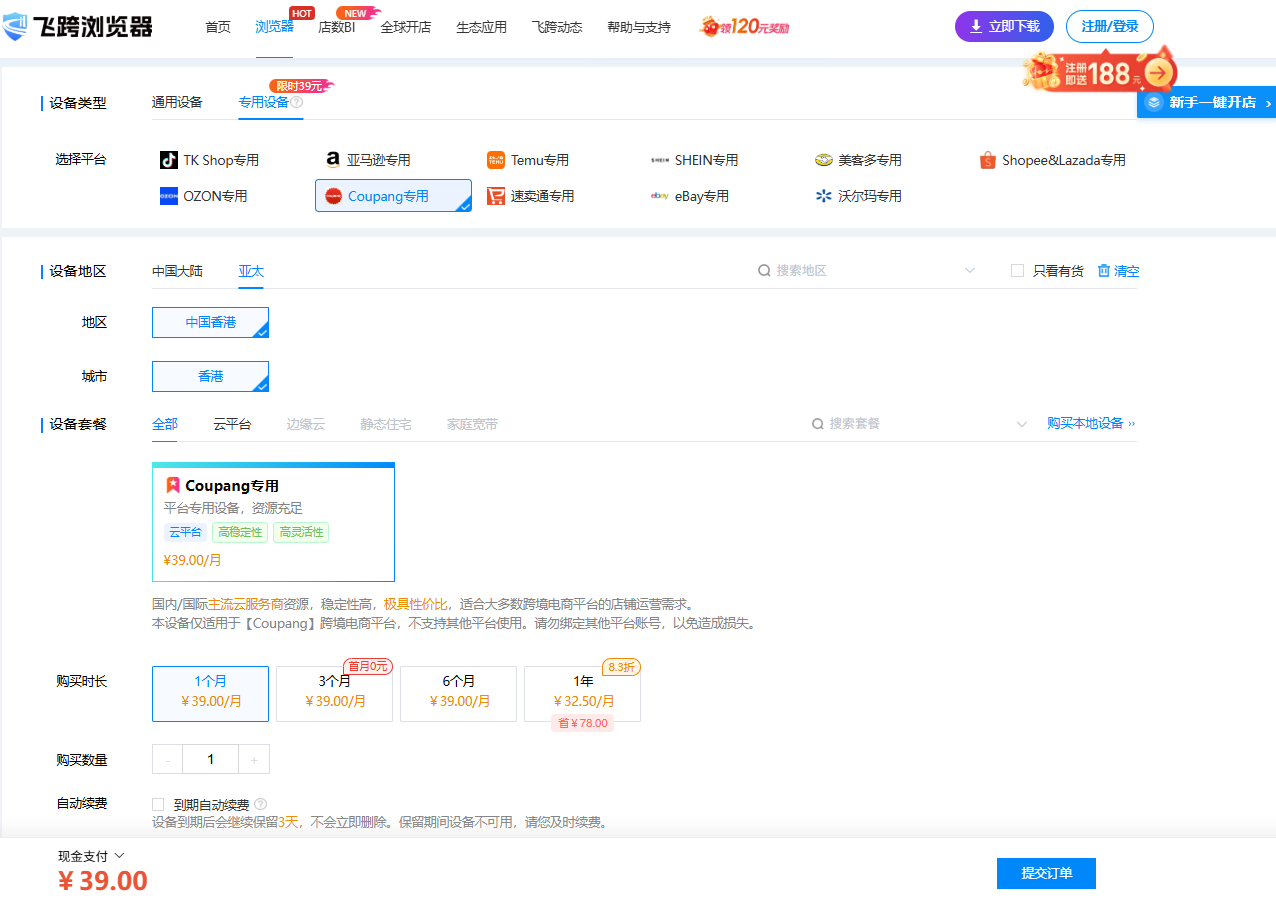The height and width of the screenshot is (903, 1276).
Task: Open 飞跨动态 in top navigation
Action: 557,27
